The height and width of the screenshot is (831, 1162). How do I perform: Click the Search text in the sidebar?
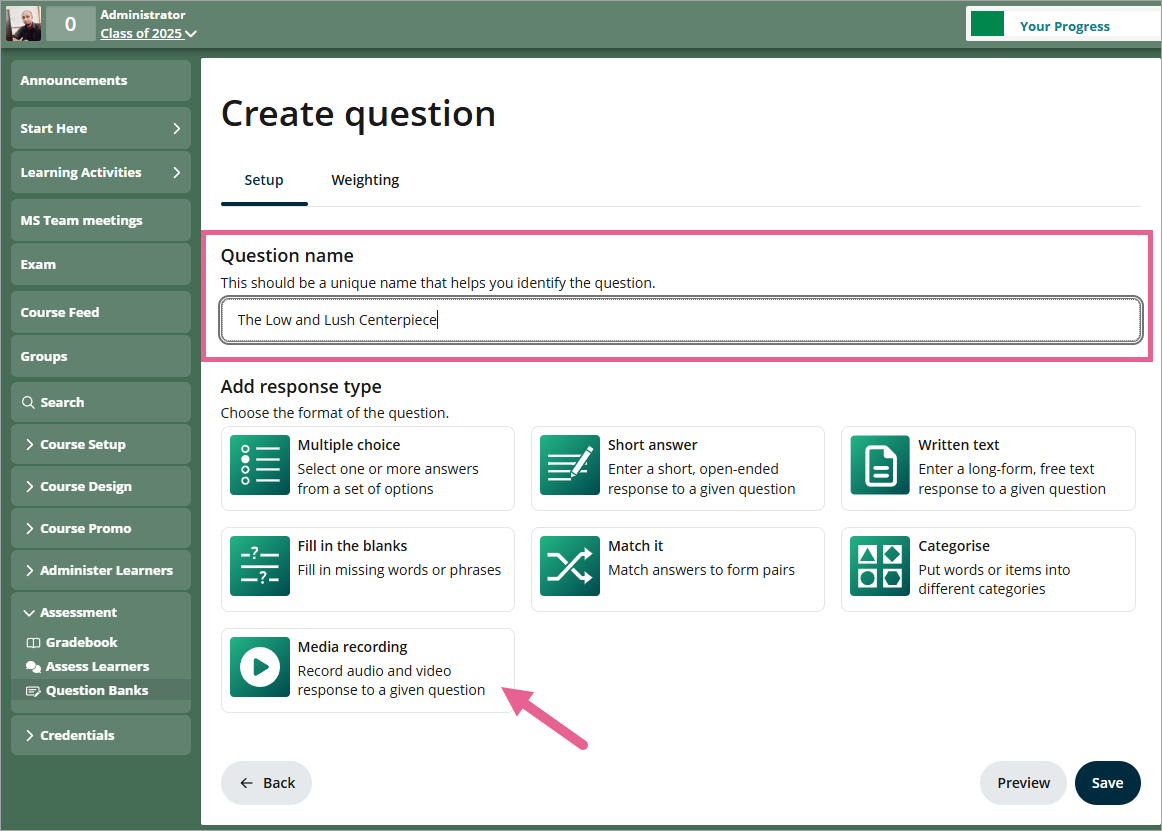62,403
